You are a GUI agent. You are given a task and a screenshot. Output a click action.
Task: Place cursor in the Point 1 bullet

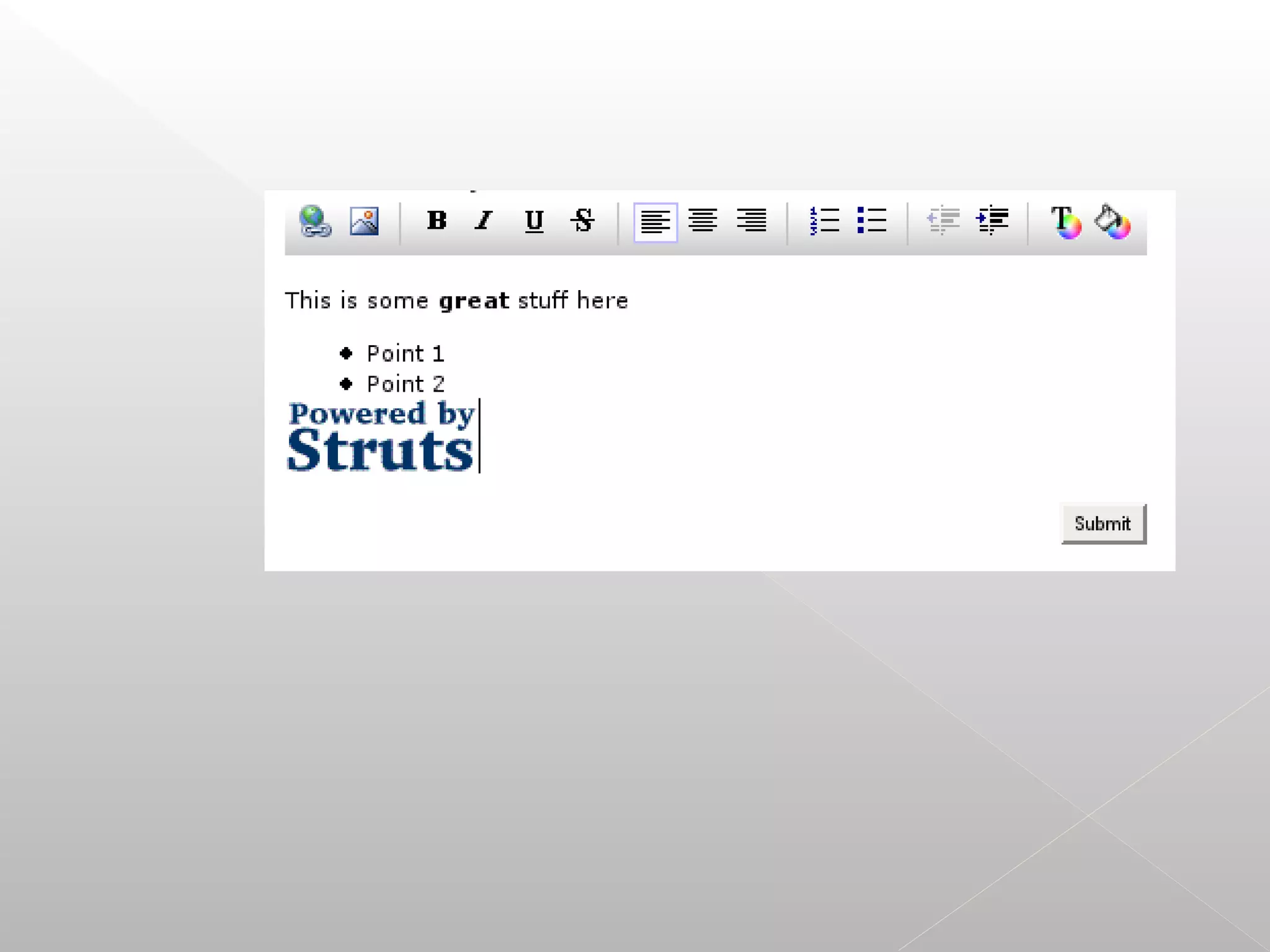[406, 354]
